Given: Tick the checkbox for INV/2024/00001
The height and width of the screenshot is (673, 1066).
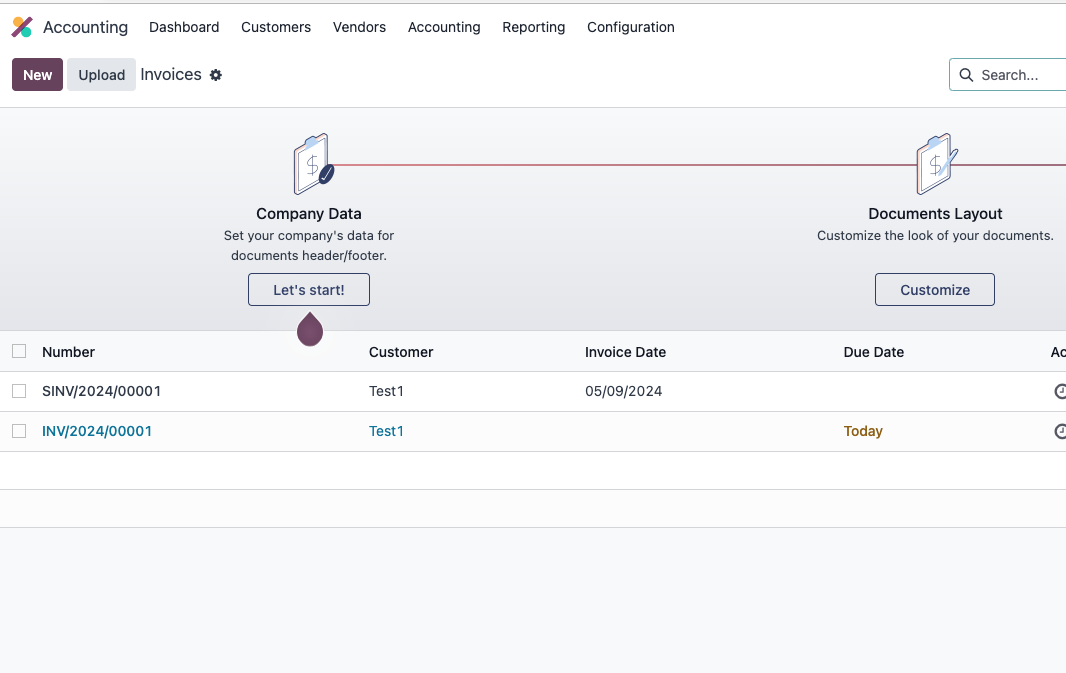Looking at the screenshot, I should click(19, 431).
